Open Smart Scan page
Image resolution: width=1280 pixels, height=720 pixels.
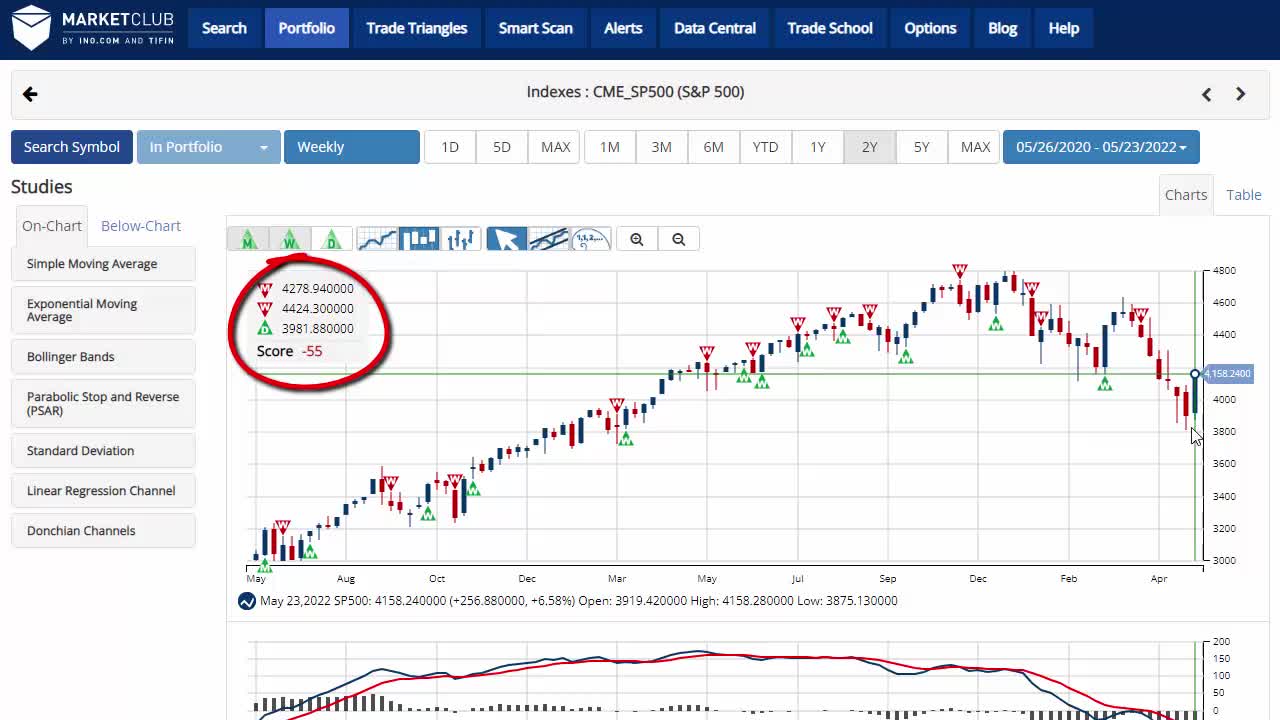click(535, 28)
